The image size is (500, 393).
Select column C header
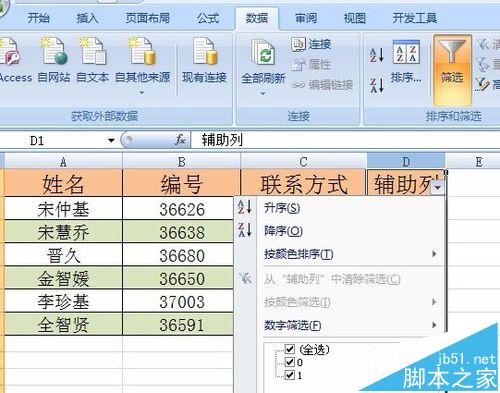[303, 162]
